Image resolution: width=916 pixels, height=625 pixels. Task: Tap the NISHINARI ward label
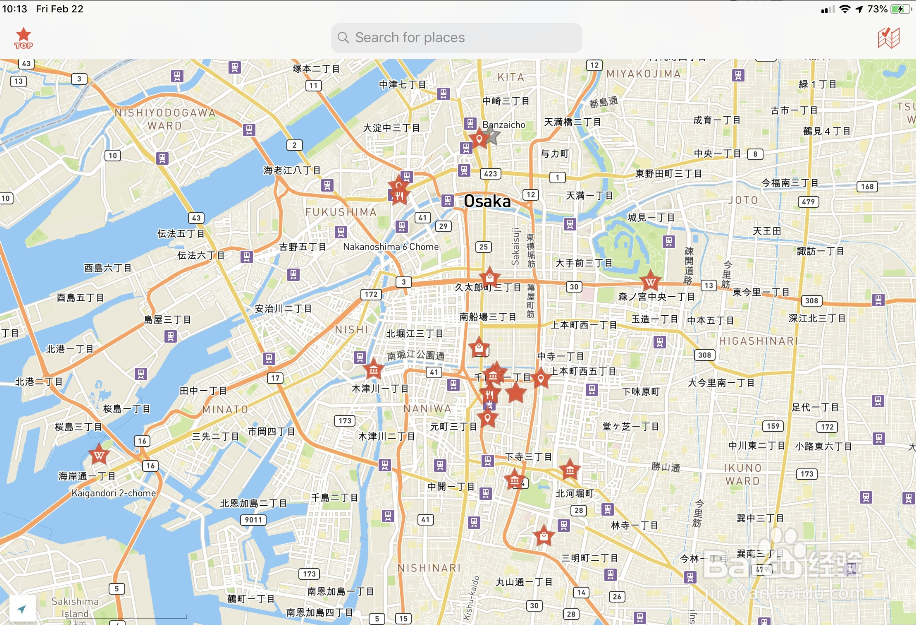429,568
